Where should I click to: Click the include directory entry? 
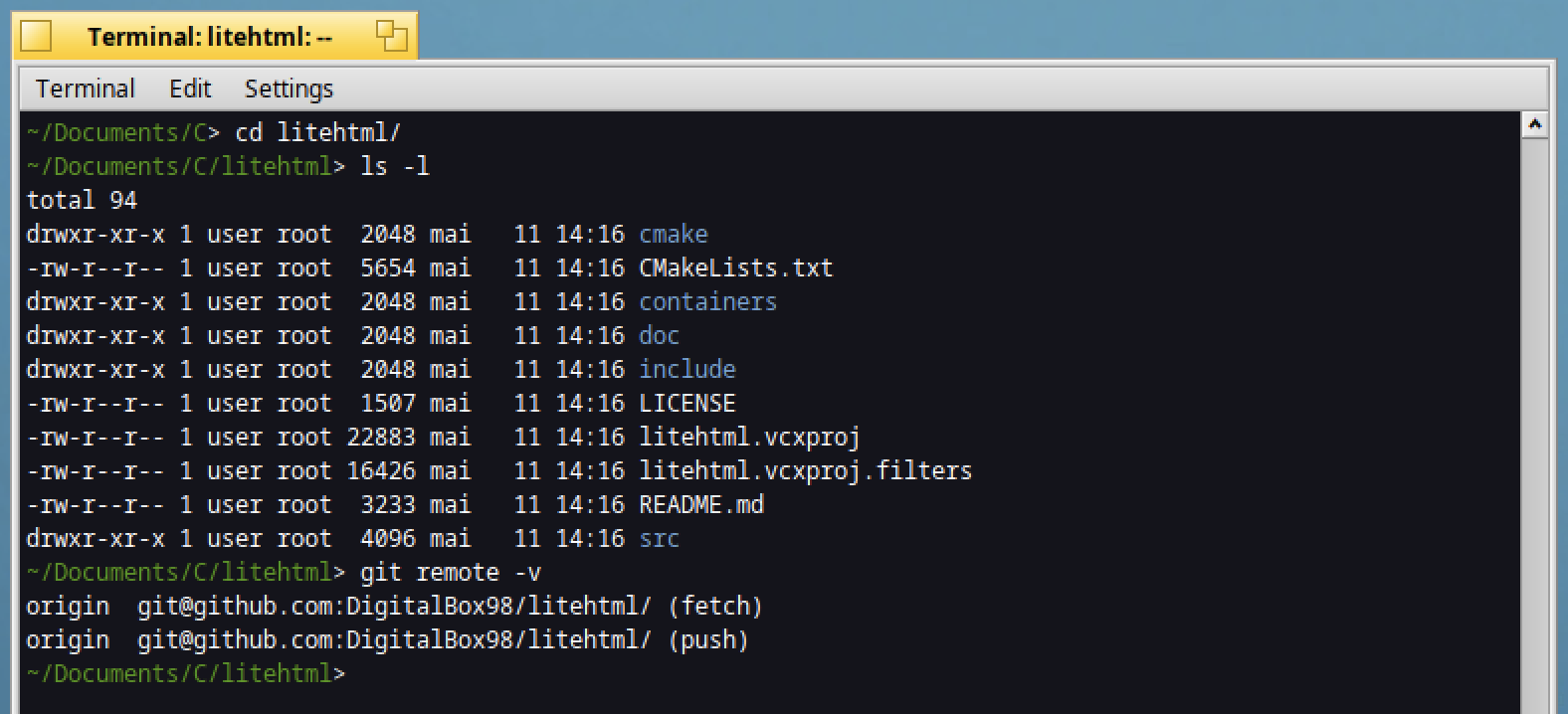(x=687, y=369)
